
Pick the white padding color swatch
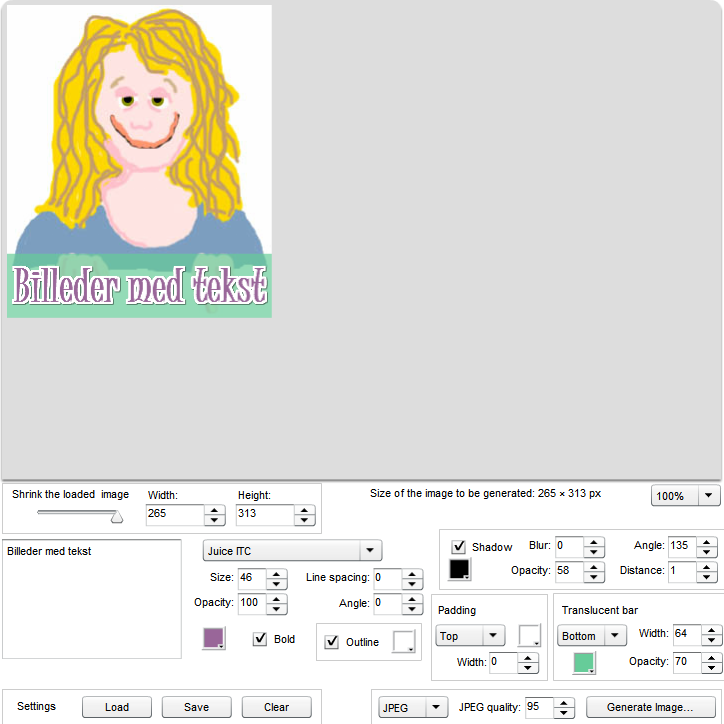529,636
